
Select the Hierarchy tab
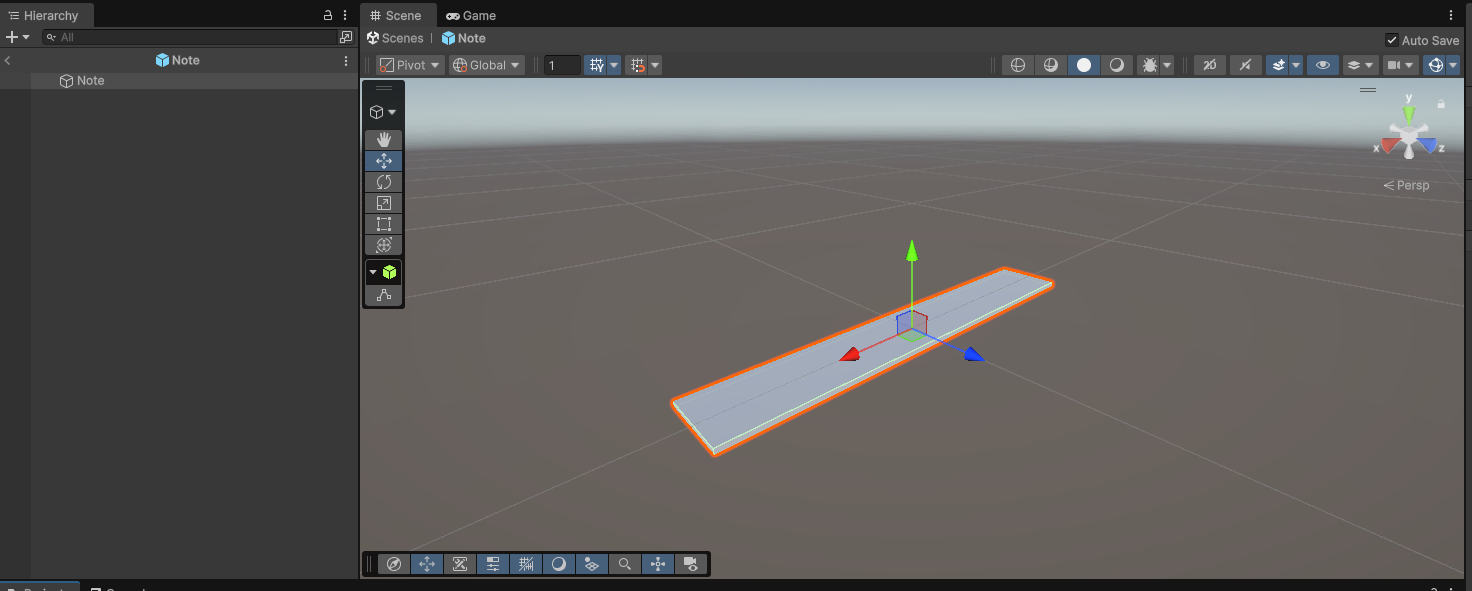tap(44, 16)
